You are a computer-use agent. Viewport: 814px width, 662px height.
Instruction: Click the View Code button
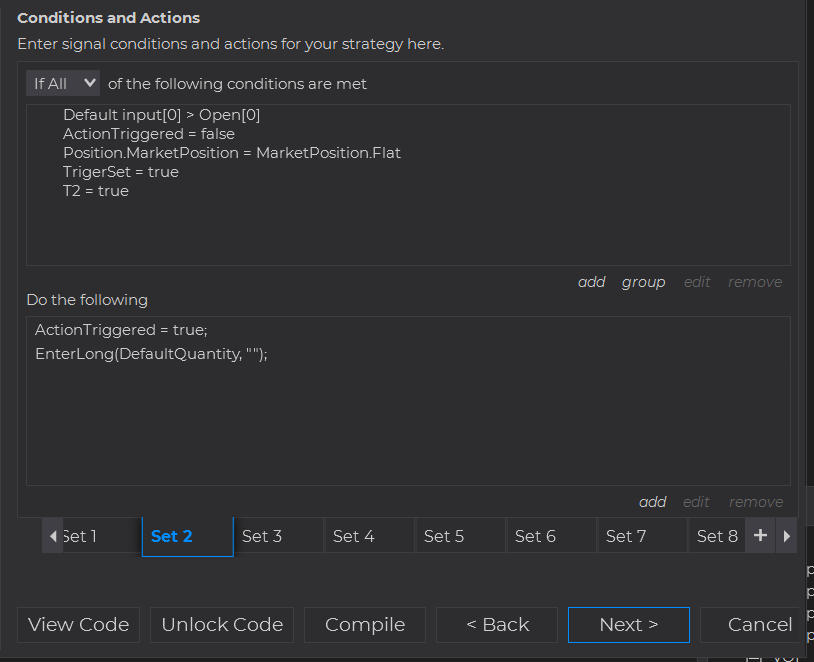(x=78, y=625)
